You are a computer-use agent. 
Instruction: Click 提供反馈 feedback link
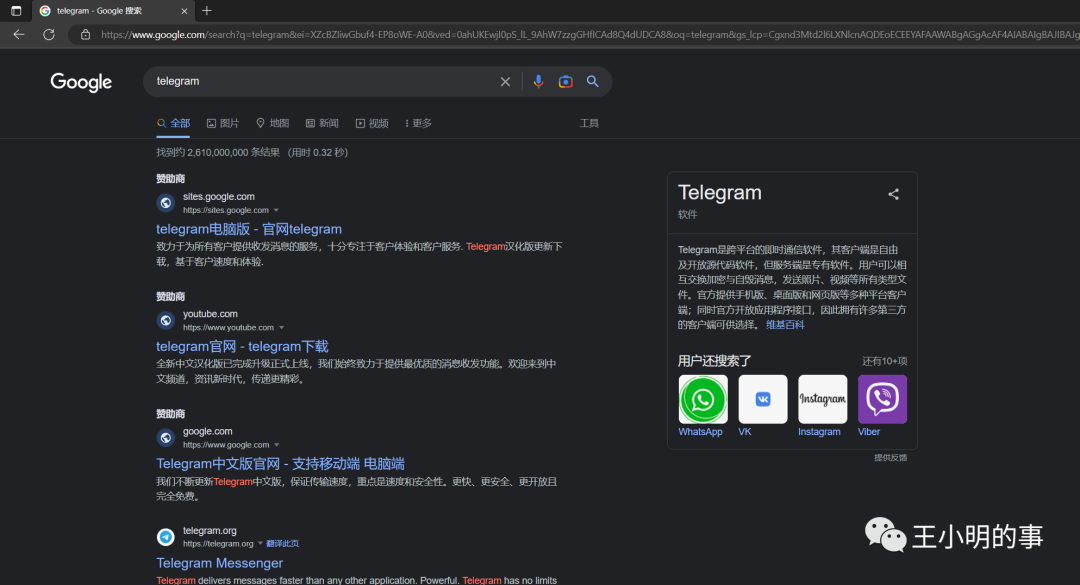click(891, 458)
